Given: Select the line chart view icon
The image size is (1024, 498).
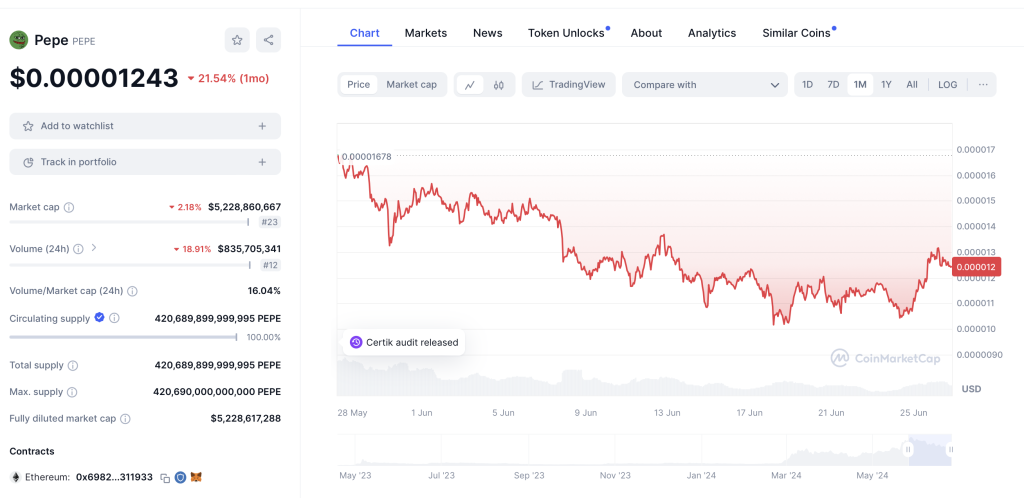Looking at the screenshot, I should click(470, 85).
